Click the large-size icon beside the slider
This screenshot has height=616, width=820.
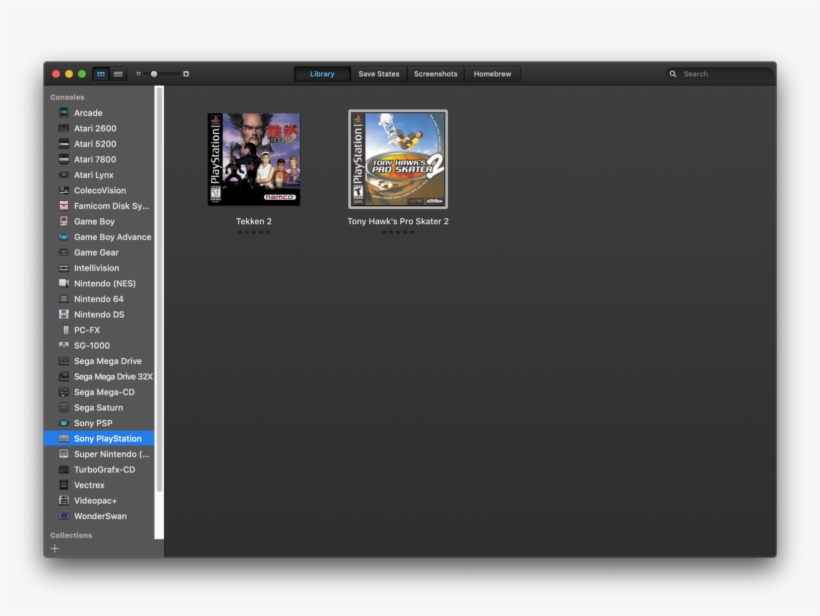[x=186, y=74]
